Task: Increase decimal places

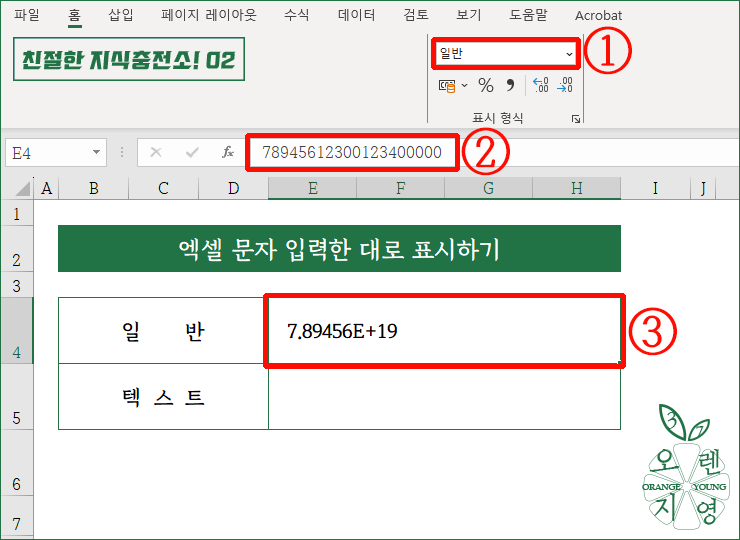Action: click(x=540, y=85)
